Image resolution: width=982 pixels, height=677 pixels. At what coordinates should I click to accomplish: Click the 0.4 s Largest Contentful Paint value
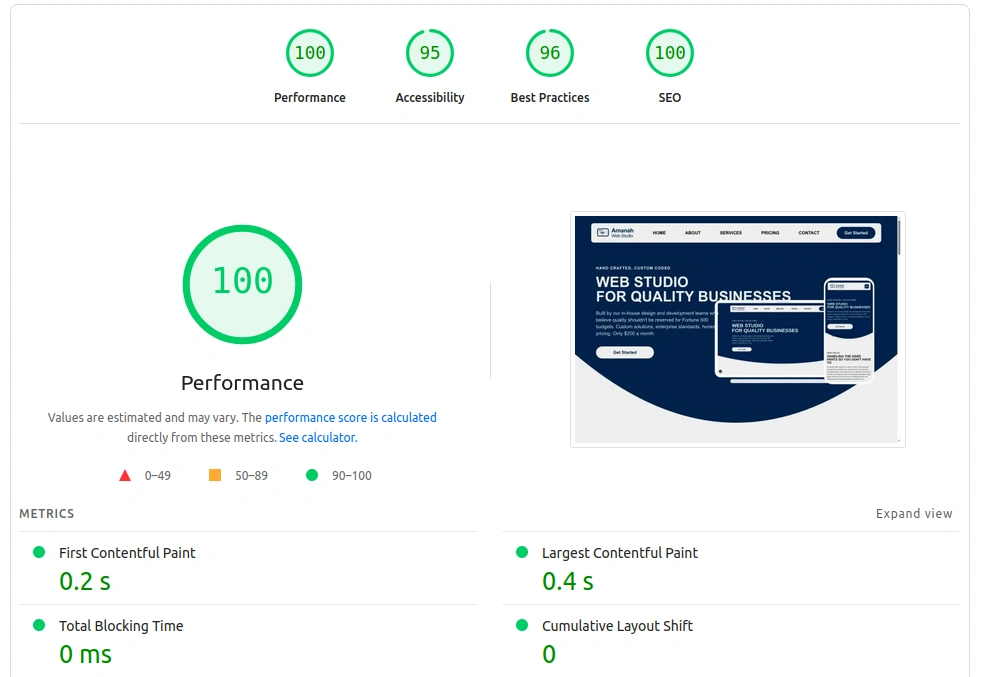pyautogui.click(x=568, y=582)
